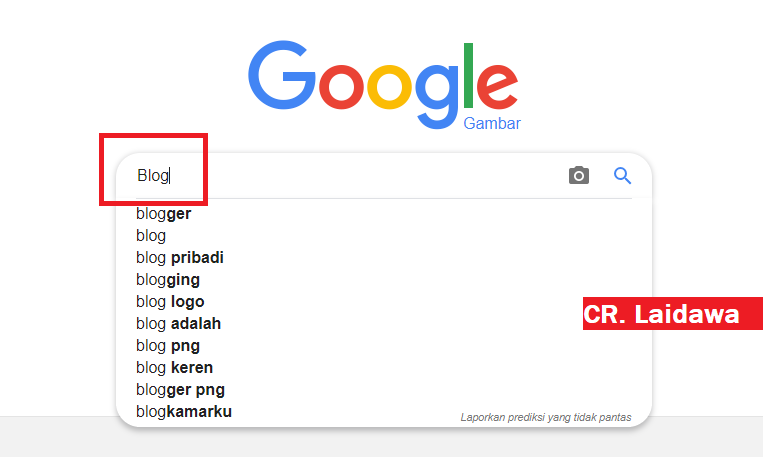This screenshot has width=763, height=457.
Task: Click the Google logo
Action: click(383, 85)
